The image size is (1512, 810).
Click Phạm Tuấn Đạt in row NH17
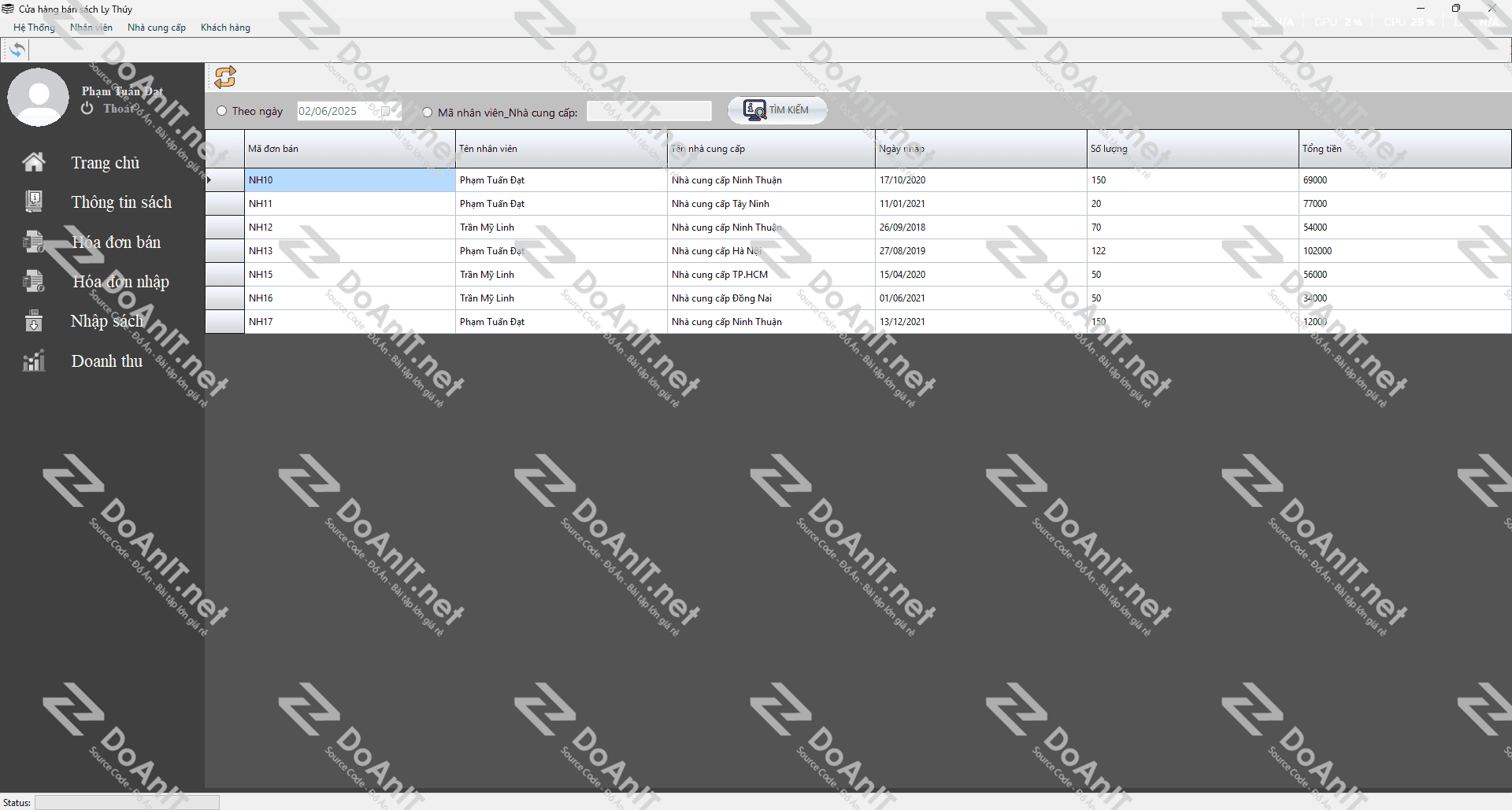[x=561, y=322]
